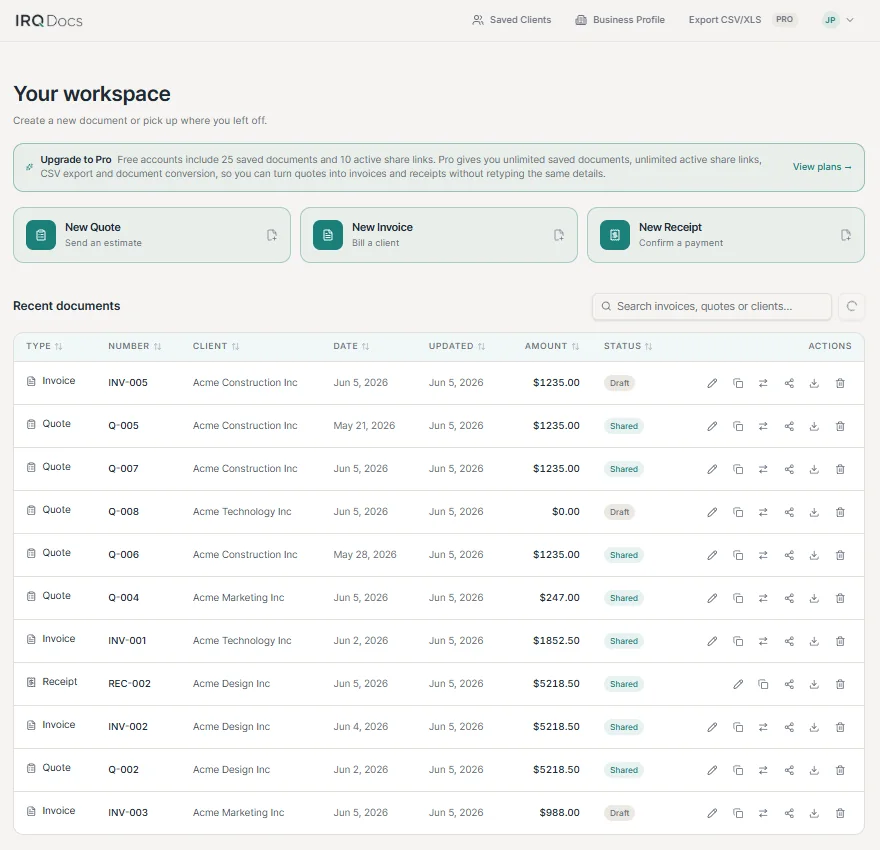The height and width of the screenshot is (850, 880).
Task: Edit invoice INV-003
Action: [x=712, y=814]
